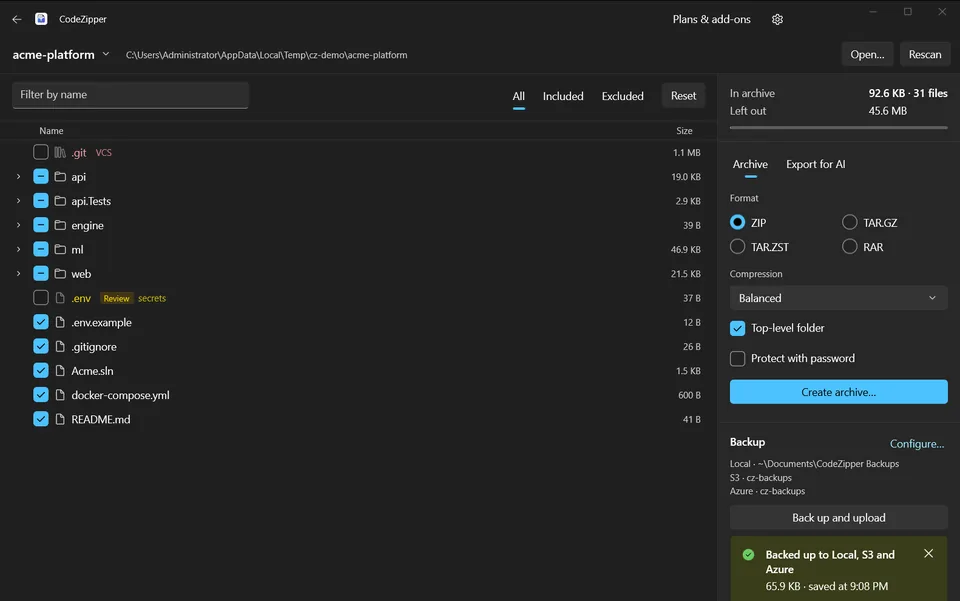Disable the Top-level folder option

click(x=737, y=328)
